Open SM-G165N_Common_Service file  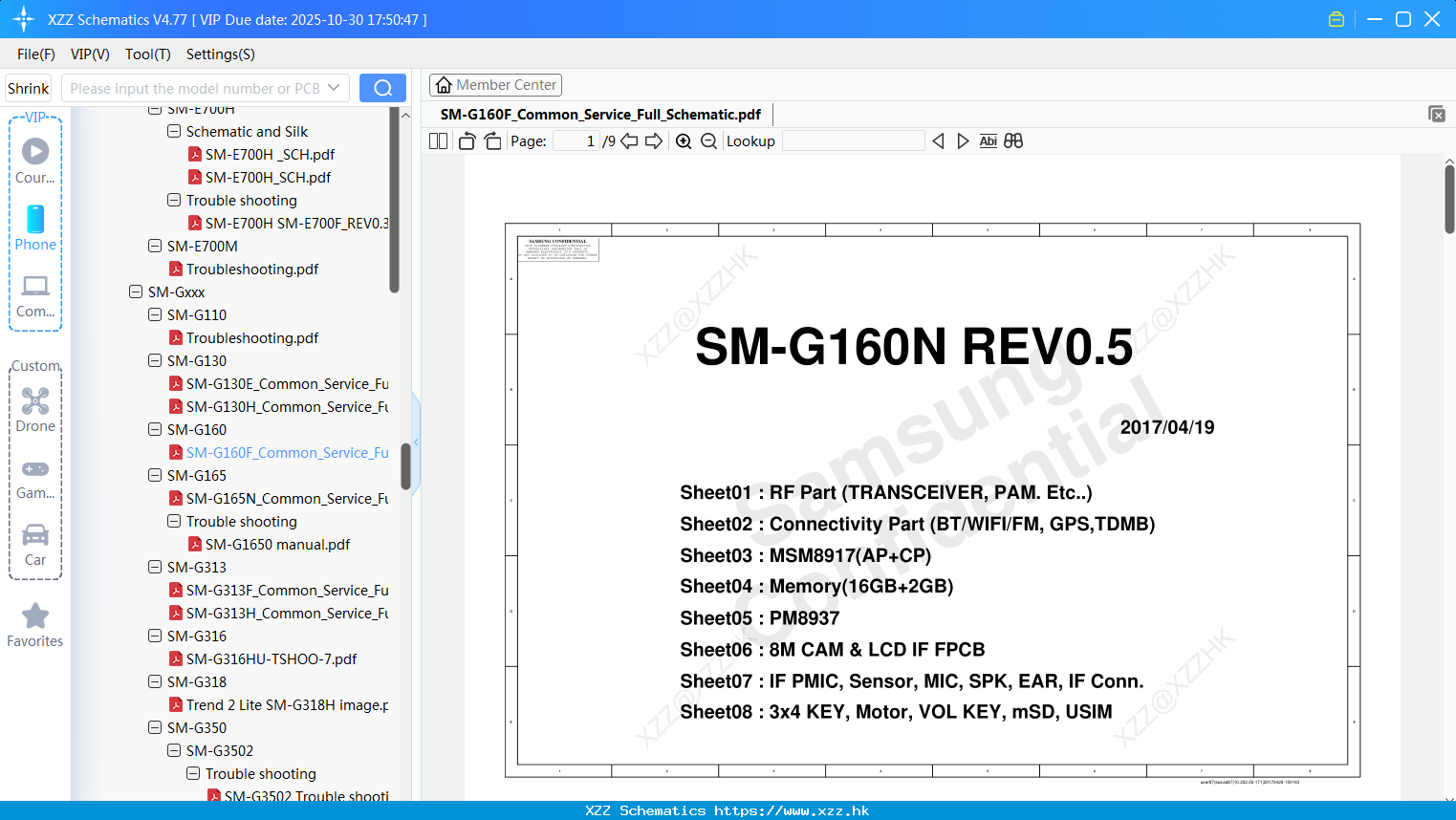[287, 498]
